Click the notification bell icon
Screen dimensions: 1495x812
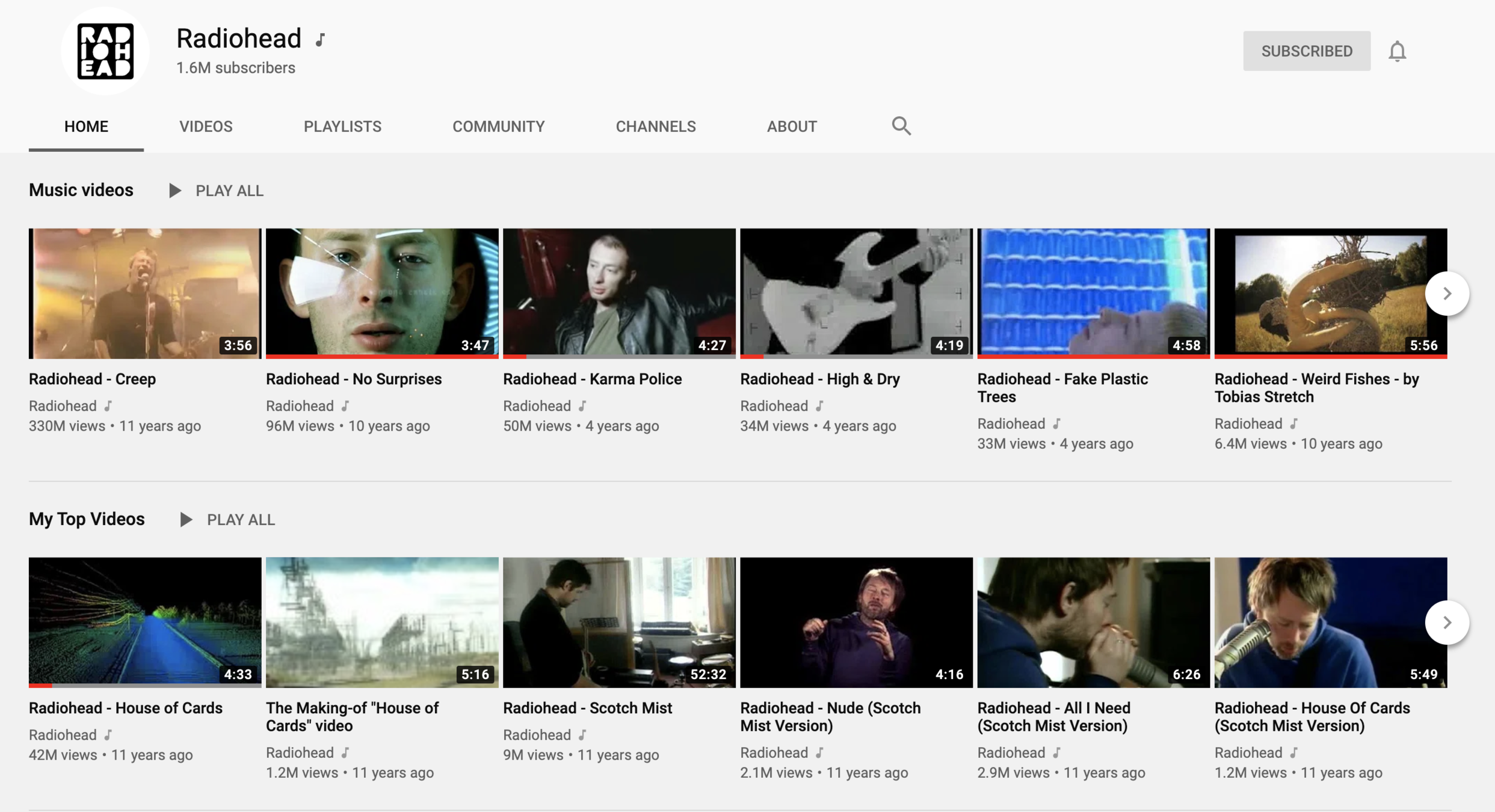[x=1397, y=51]
